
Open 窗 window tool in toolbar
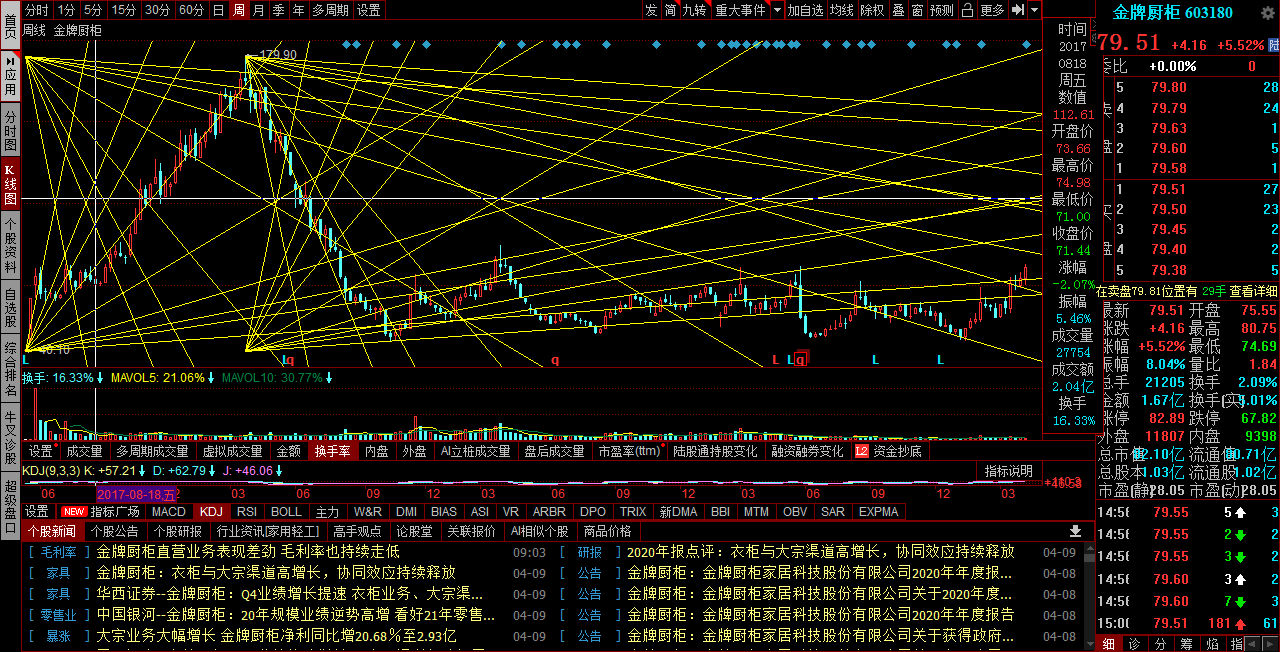point(917,10)
